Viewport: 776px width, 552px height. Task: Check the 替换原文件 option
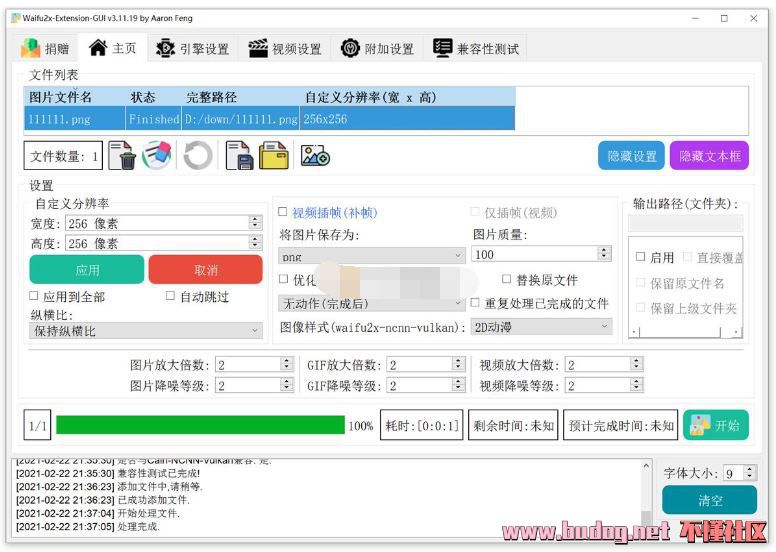point(507,280)
